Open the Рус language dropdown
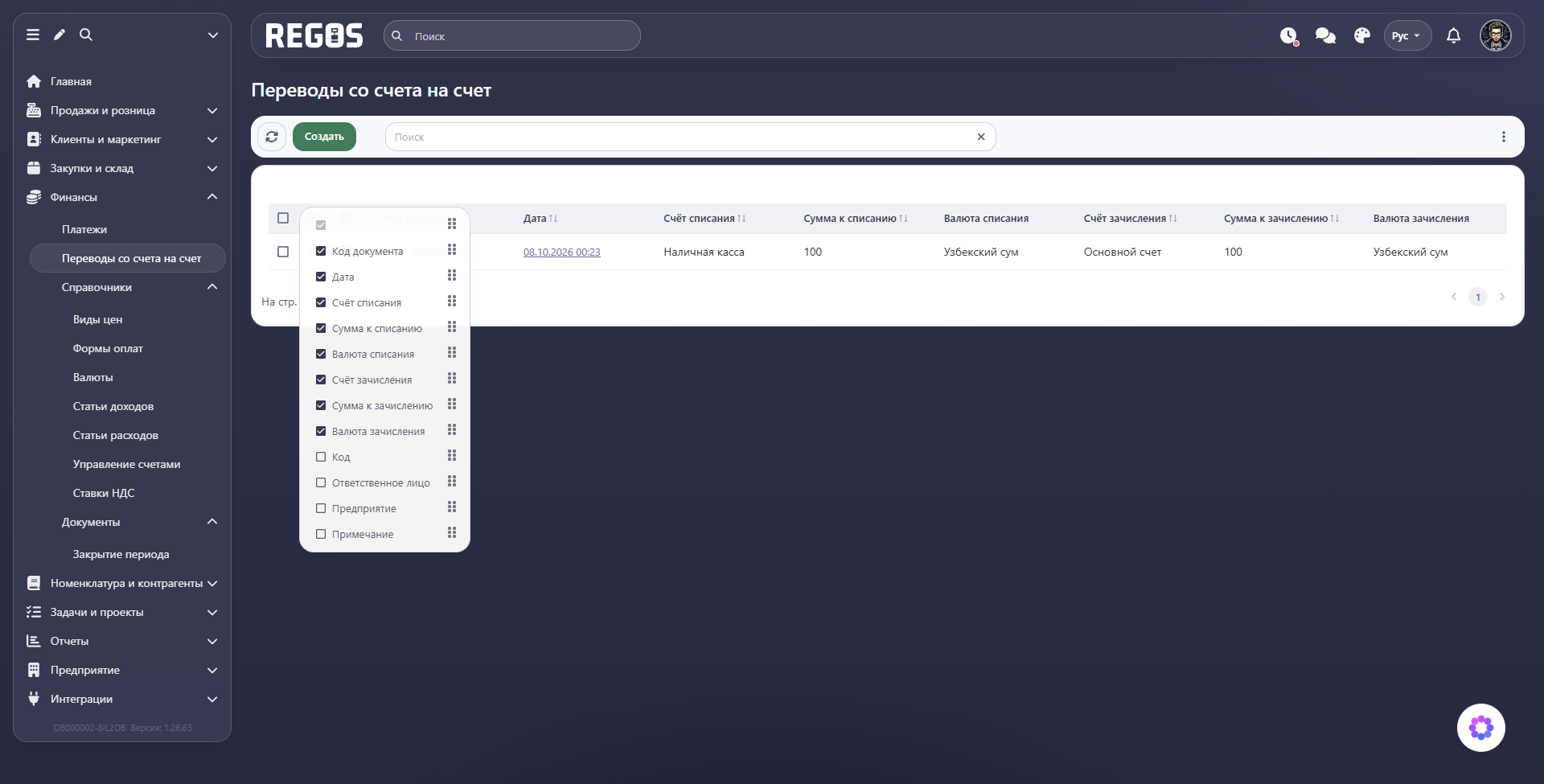Image resolution: width=1544 pixels, height=784 pixels. coord(1407,35)
